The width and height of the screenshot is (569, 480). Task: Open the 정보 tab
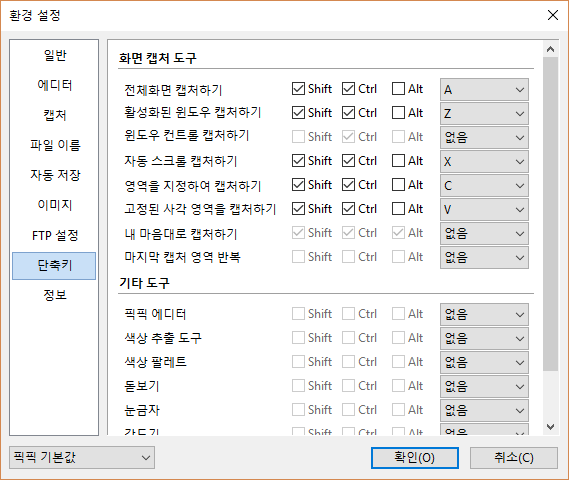pos(54,295)
